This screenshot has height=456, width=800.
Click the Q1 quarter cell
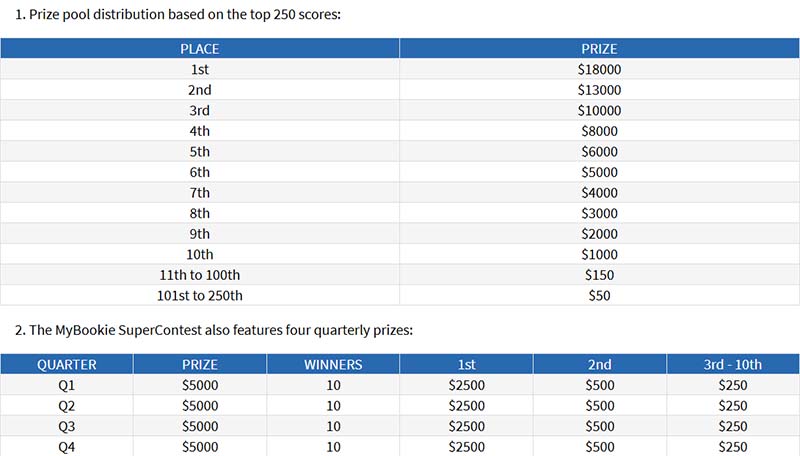click(67, 385)
